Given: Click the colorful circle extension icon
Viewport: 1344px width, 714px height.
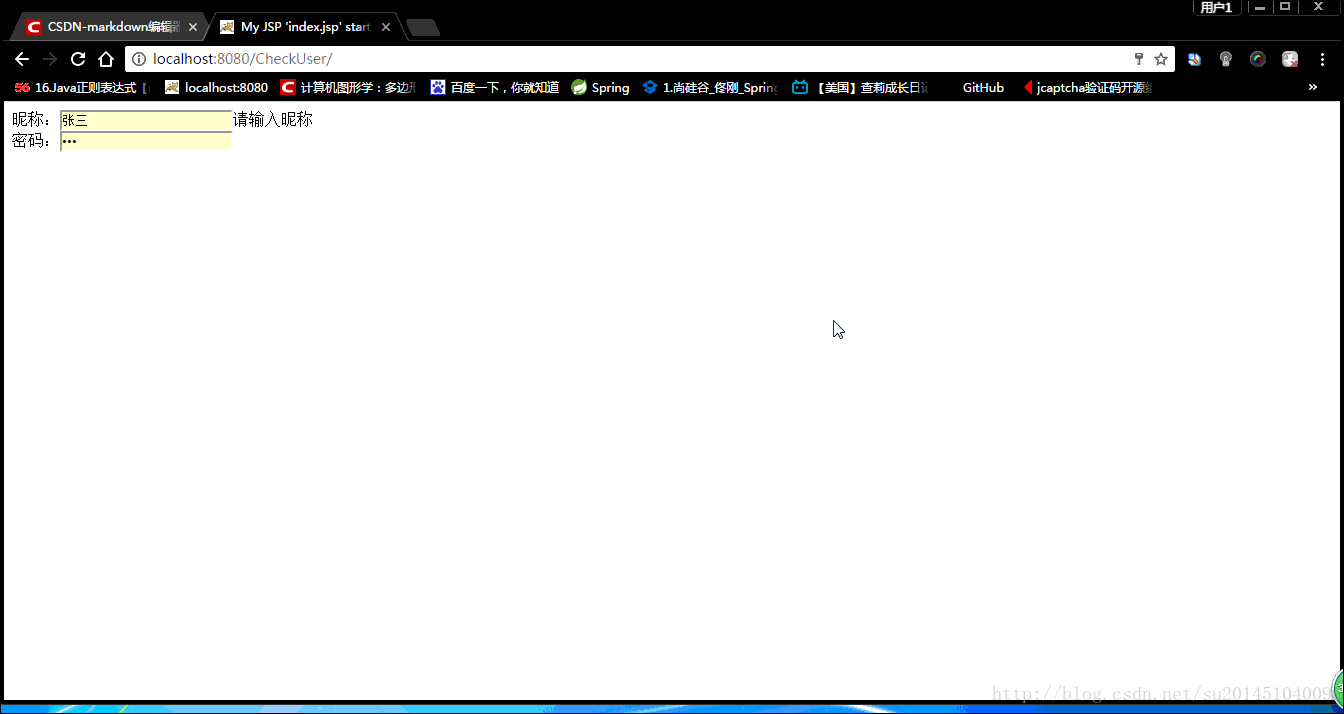Looking at the screenshot, I should (1258, 59).
